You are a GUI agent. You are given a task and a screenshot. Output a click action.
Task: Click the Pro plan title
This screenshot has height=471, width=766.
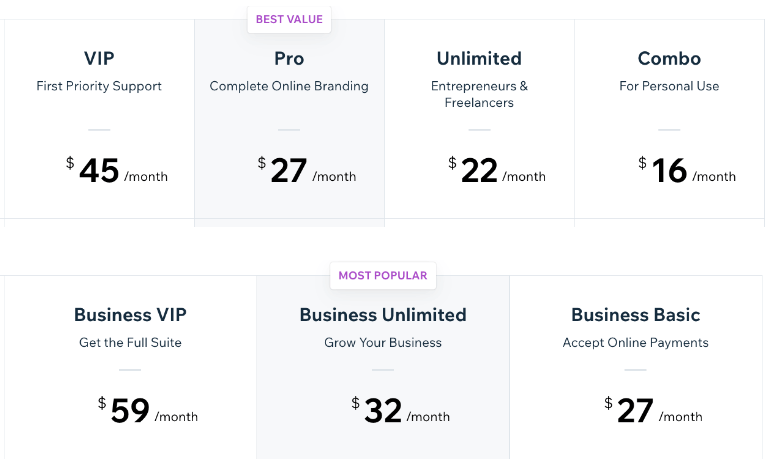289,58
